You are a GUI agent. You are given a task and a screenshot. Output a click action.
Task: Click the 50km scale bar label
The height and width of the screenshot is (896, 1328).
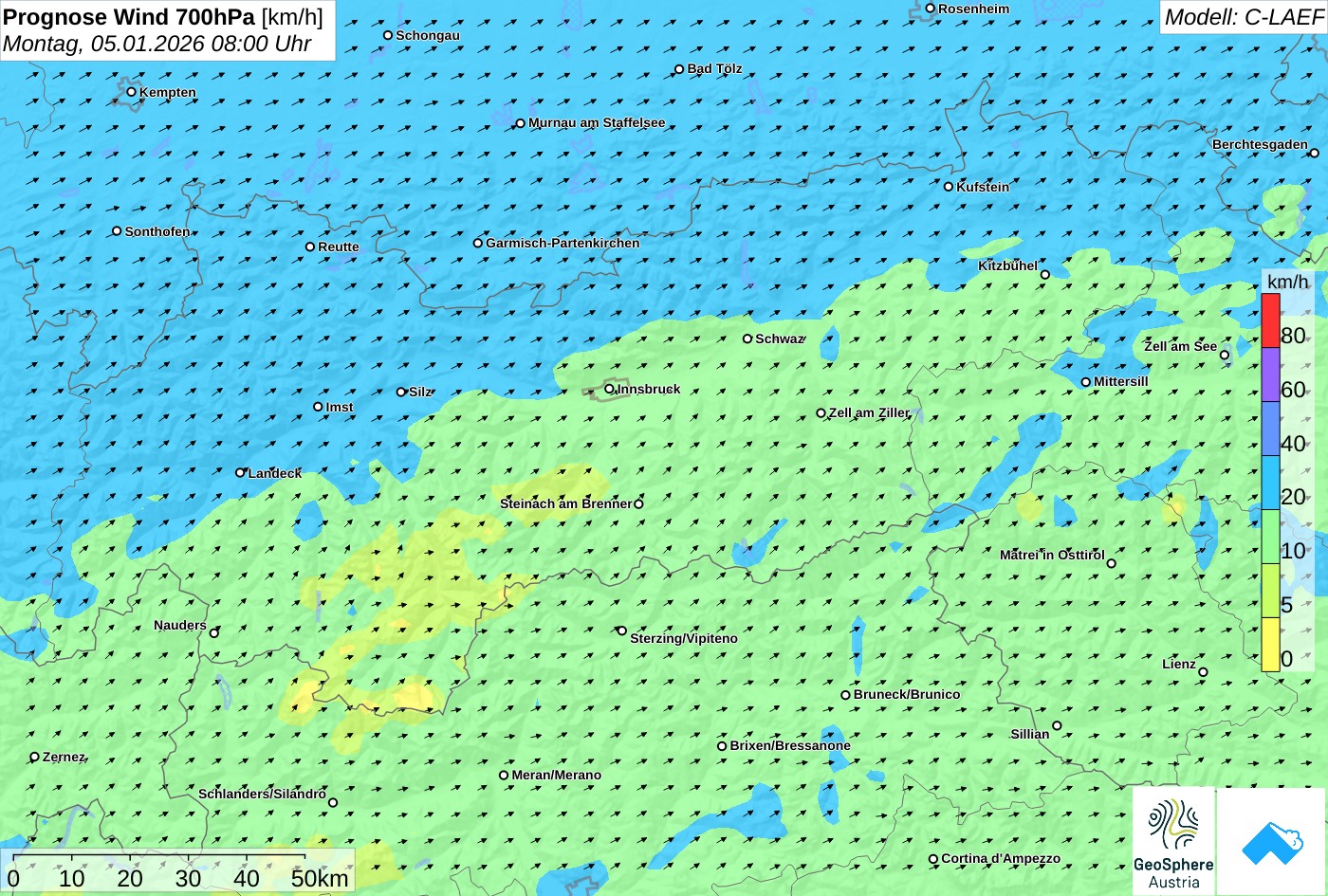(320, 878)
